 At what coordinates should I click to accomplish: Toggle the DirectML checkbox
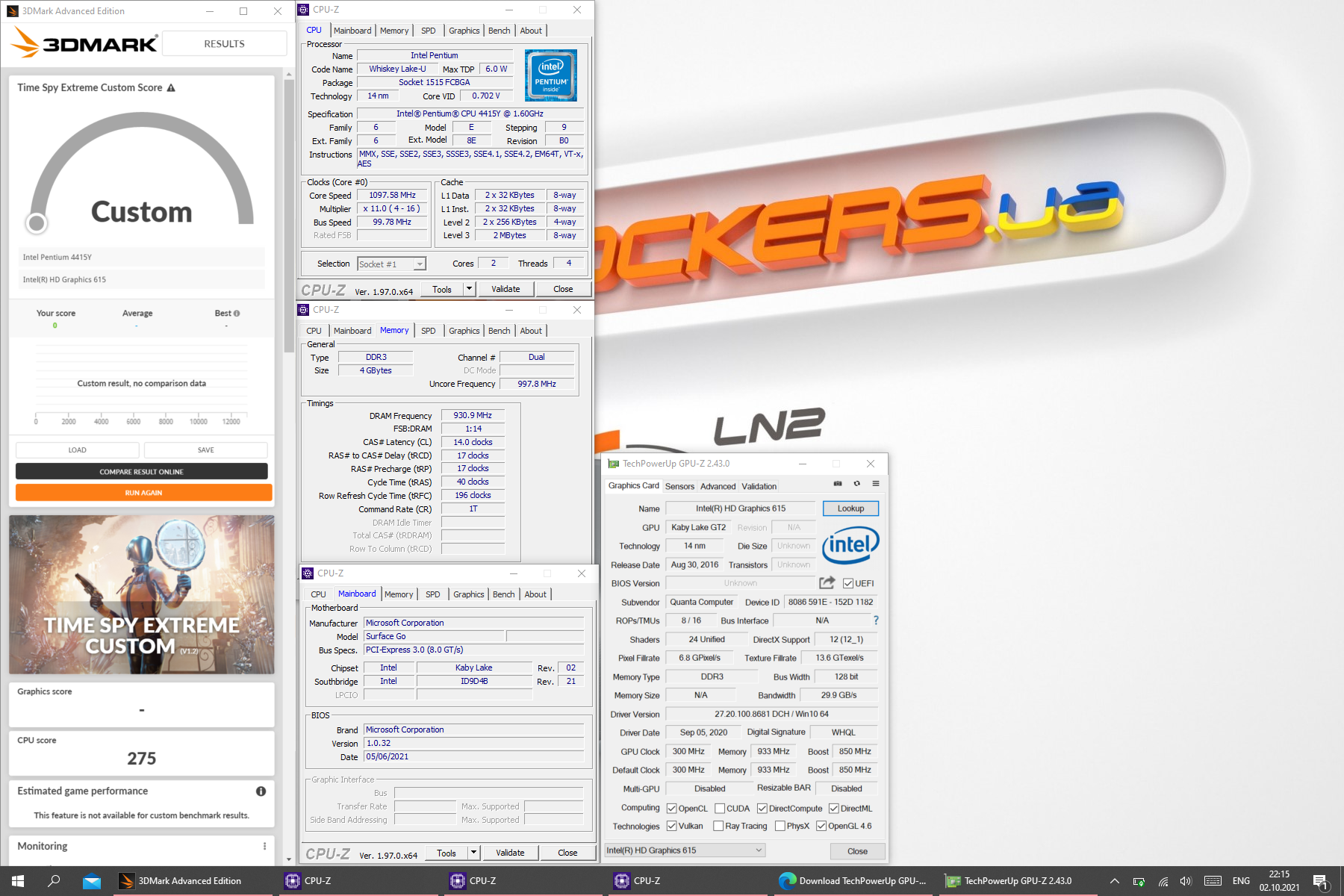click(834, 809)
